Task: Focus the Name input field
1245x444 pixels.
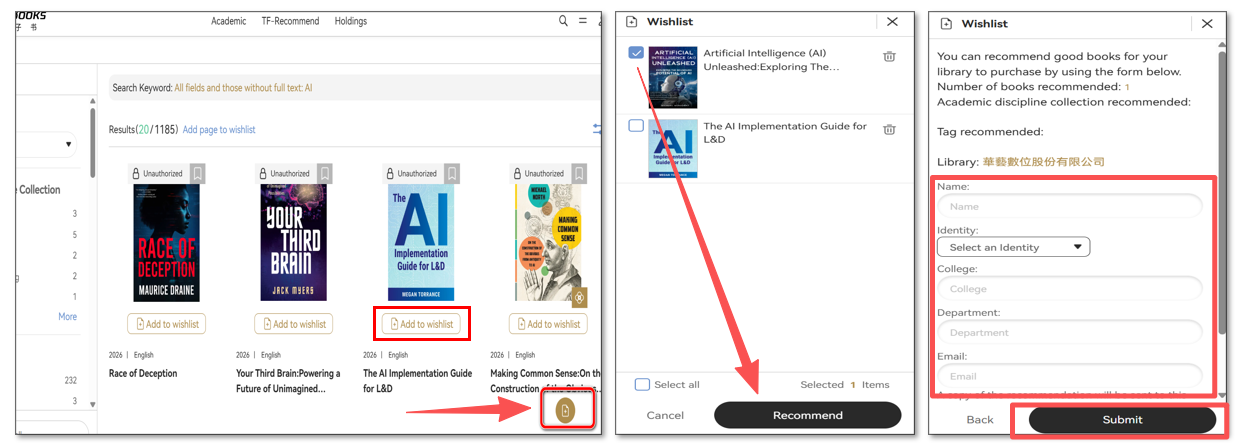Action: pyautogui.click(x=1069, y=206)
